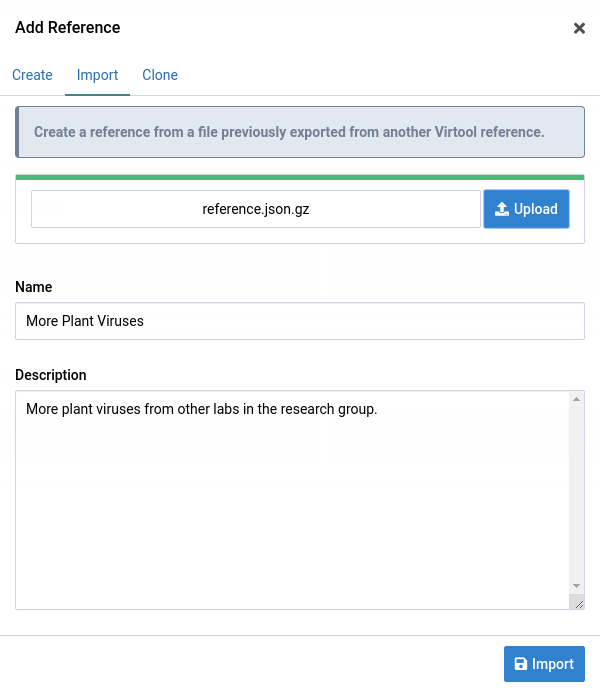Screen dimensions: 600x692
Task: Select the Import tab
Action: pos(97,75)
